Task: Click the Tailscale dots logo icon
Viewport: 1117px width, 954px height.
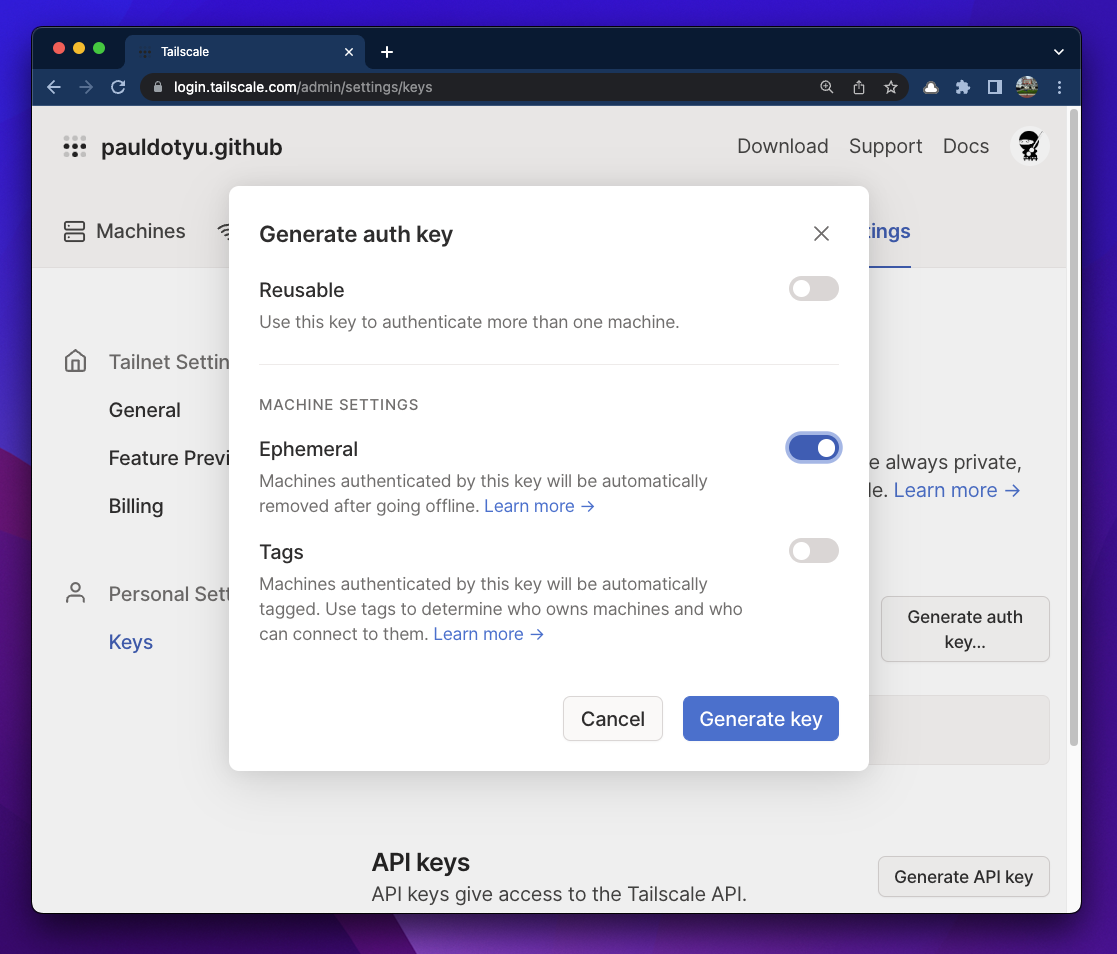Action: click(x=75, y=147)
